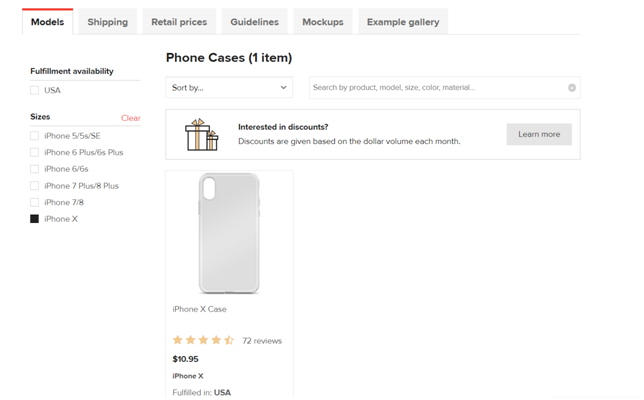The height and width of the screenshot is (400, 644).
Task: Click the iPhone X Case product image
Action: point(229,233)
